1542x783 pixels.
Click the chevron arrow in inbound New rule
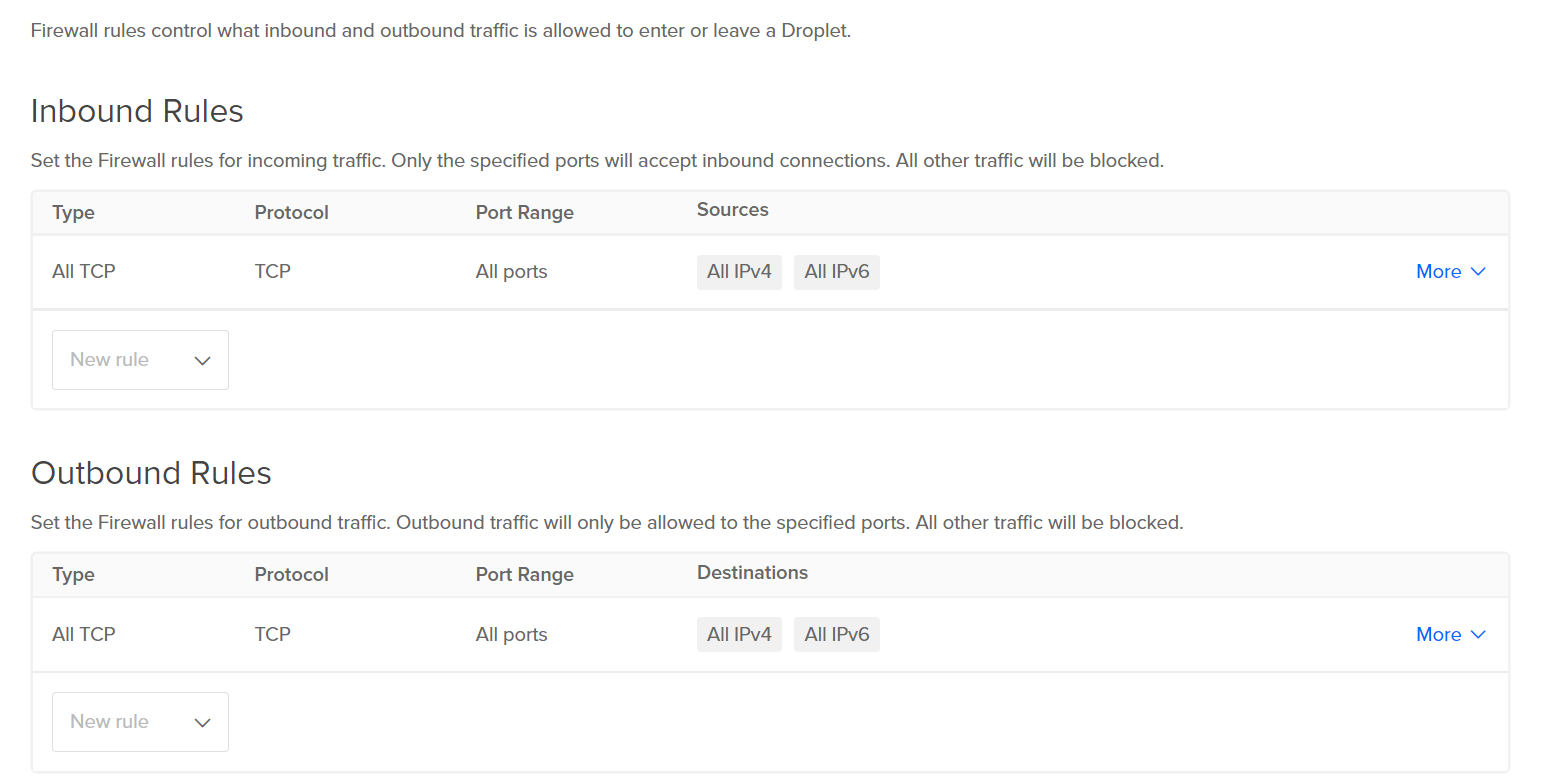pyautogui.click(x=203, y=361)
